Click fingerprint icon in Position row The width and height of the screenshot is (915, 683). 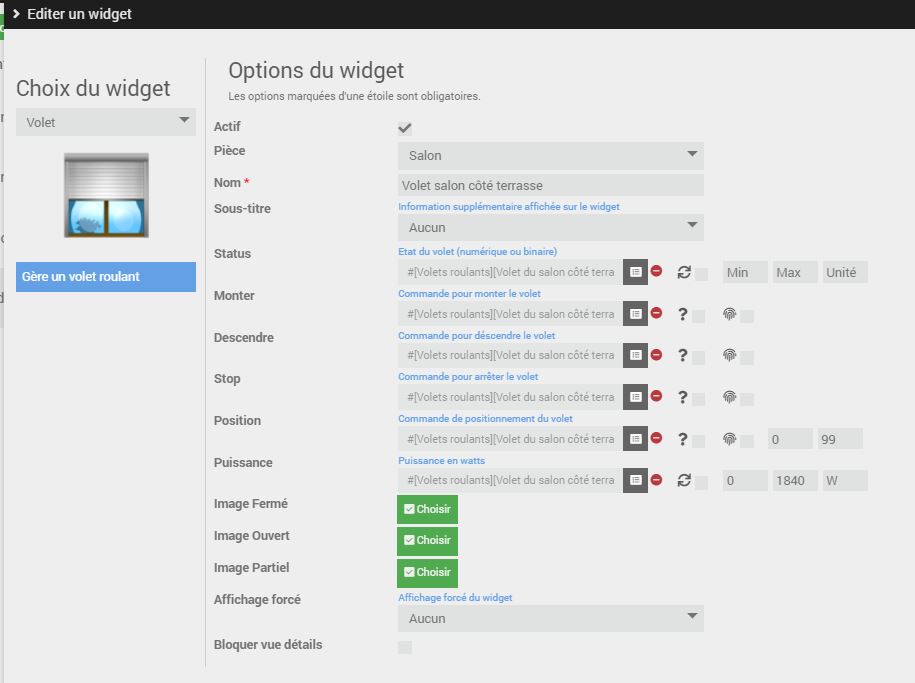(x=730, y=439)
